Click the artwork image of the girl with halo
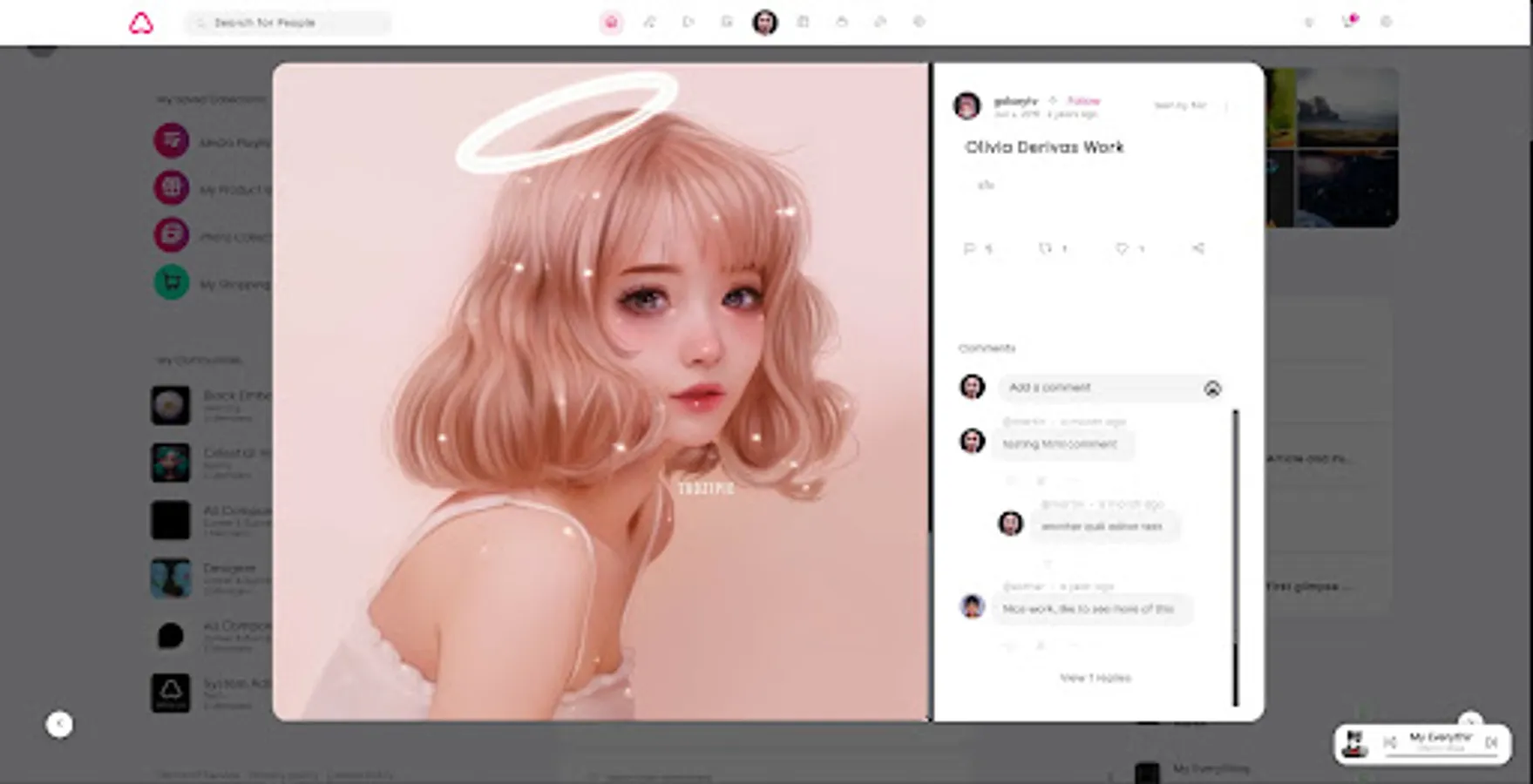This screenshot has height=784, width=1533. point(600,392)
